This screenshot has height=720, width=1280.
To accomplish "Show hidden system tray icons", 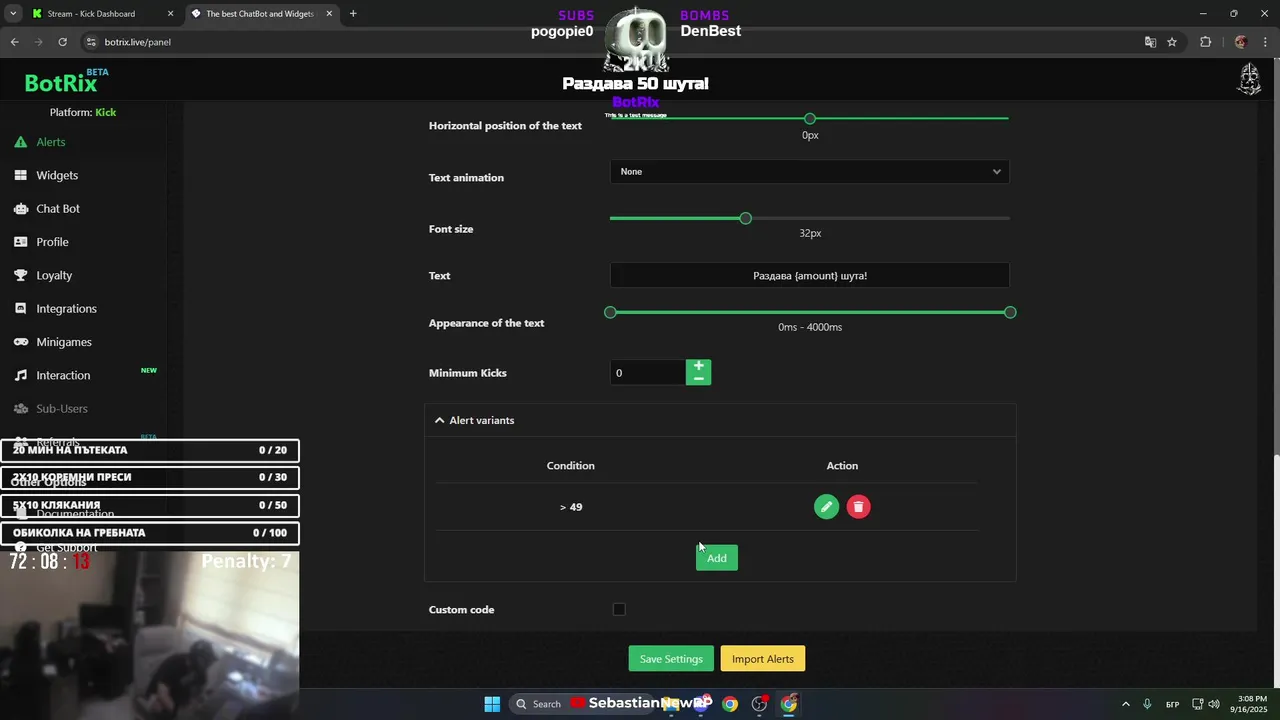I will [x=1125, y=704].
